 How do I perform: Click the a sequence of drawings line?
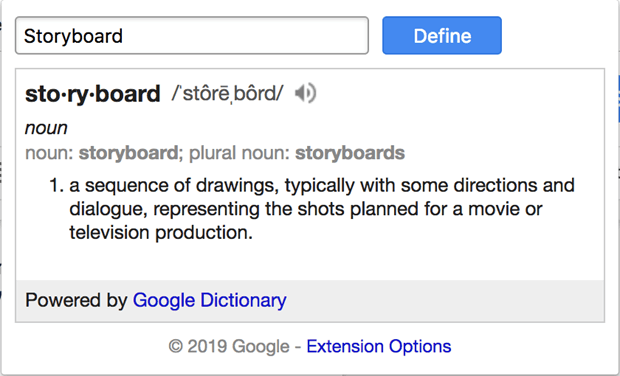(x=322, y=185)
